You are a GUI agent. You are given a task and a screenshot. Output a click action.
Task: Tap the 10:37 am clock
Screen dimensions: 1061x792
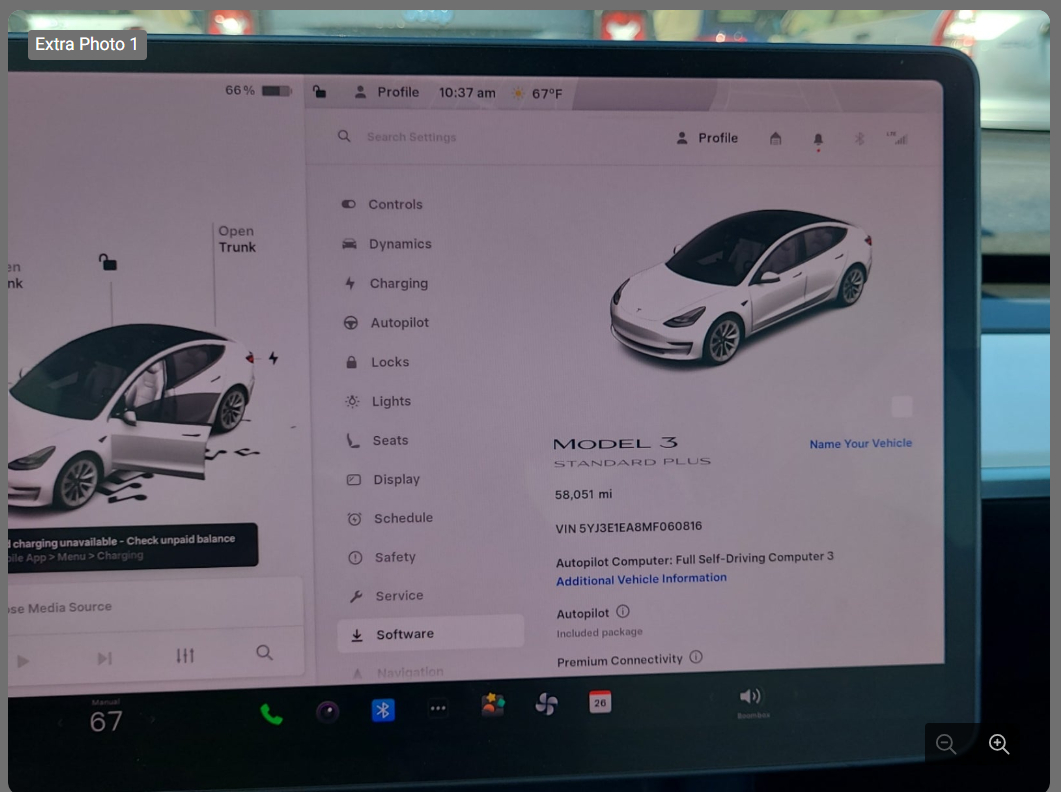click(467, 93)
